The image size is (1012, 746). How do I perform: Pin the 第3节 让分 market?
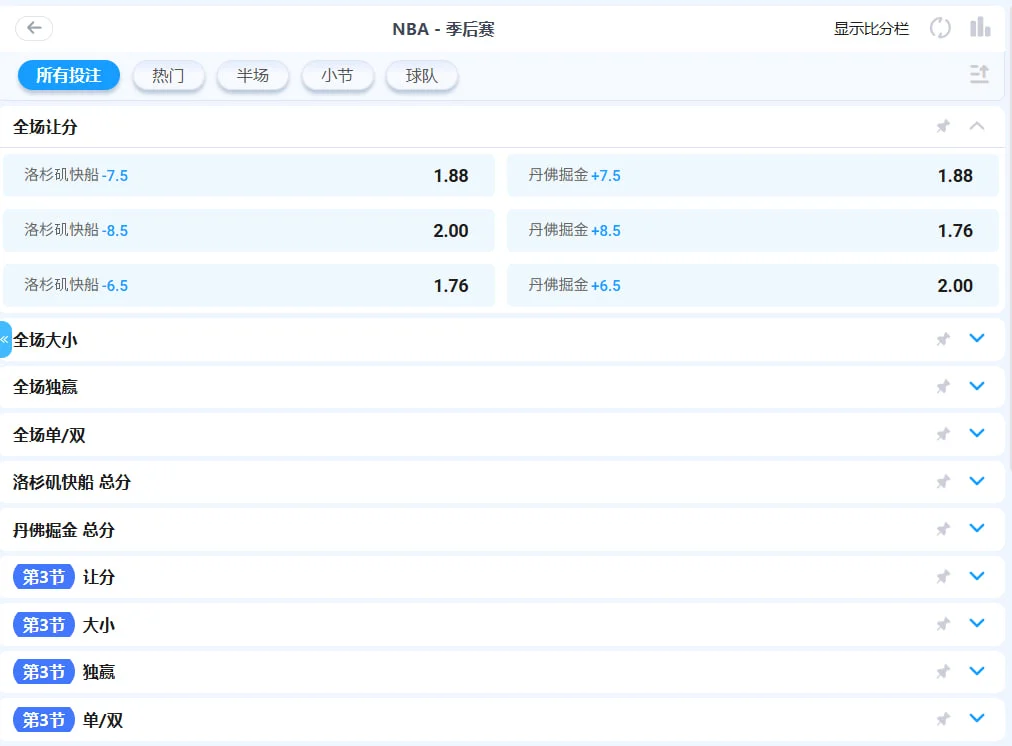(942, 577)
